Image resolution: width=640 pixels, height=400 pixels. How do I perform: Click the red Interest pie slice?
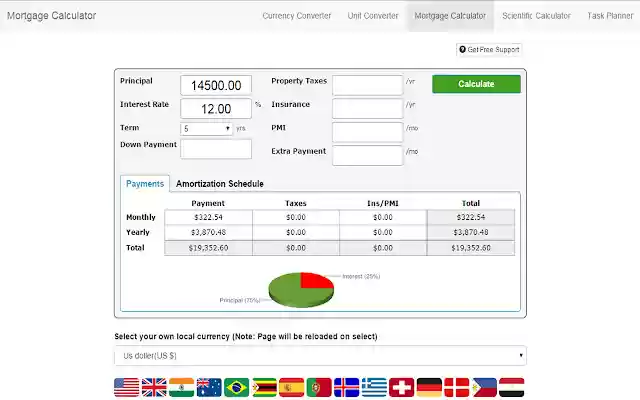(x=313, y=280)
